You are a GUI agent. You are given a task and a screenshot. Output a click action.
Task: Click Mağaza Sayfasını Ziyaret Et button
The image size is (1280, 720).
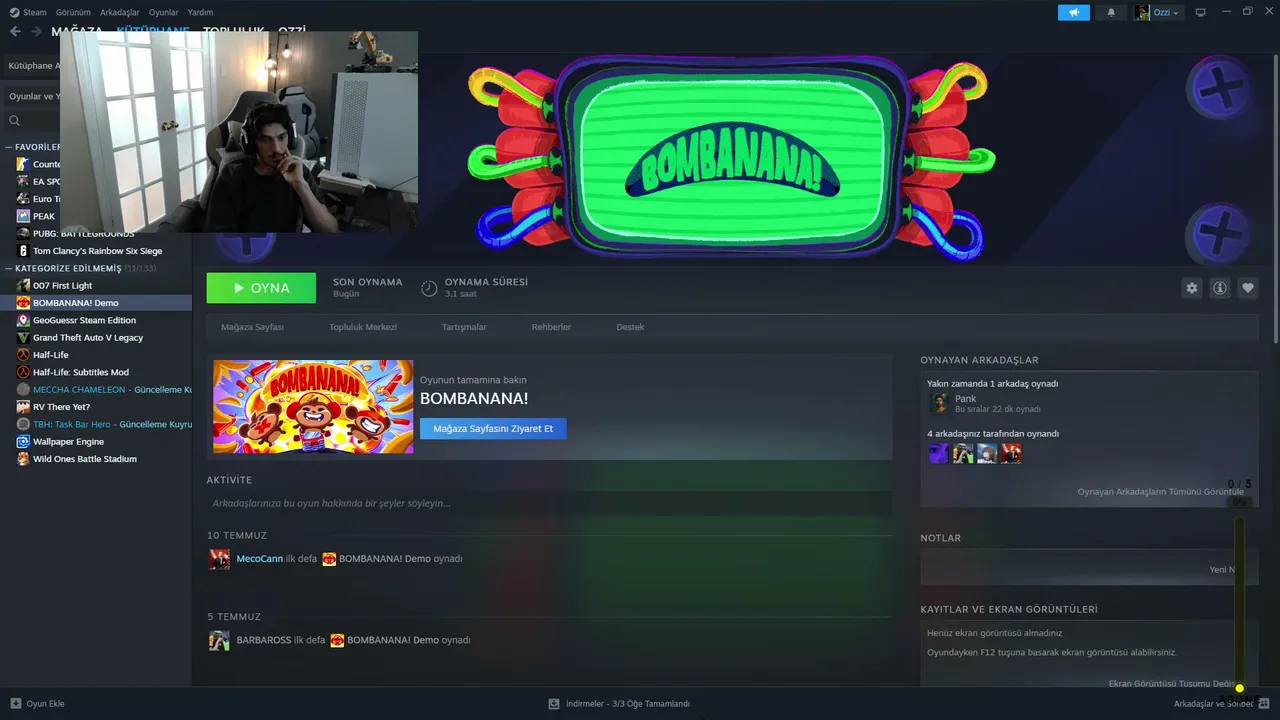pos(493,429)
